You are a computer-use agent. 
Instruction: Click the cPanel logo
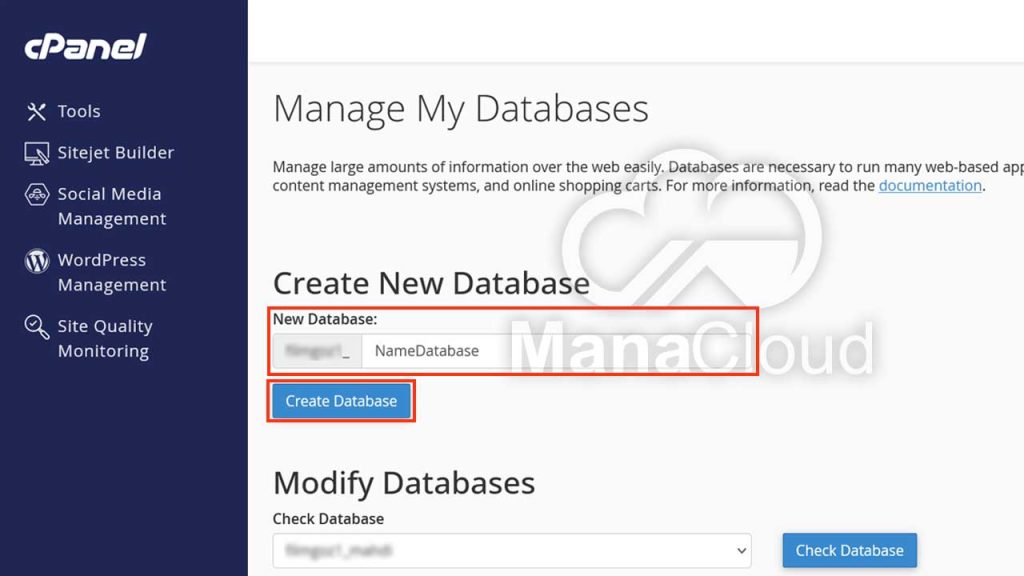85,46
